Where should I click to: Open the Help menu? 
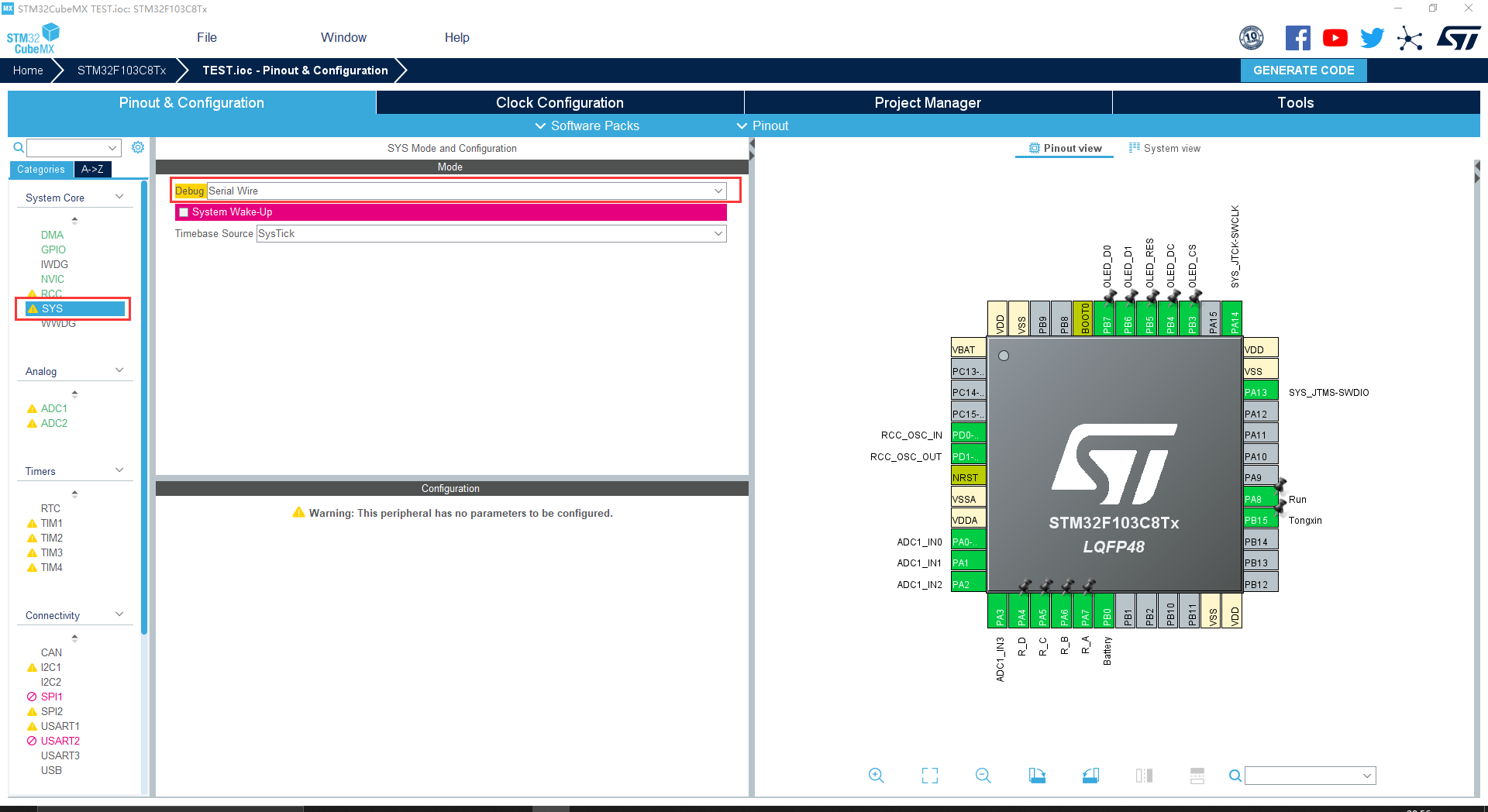tap(457, 37)
